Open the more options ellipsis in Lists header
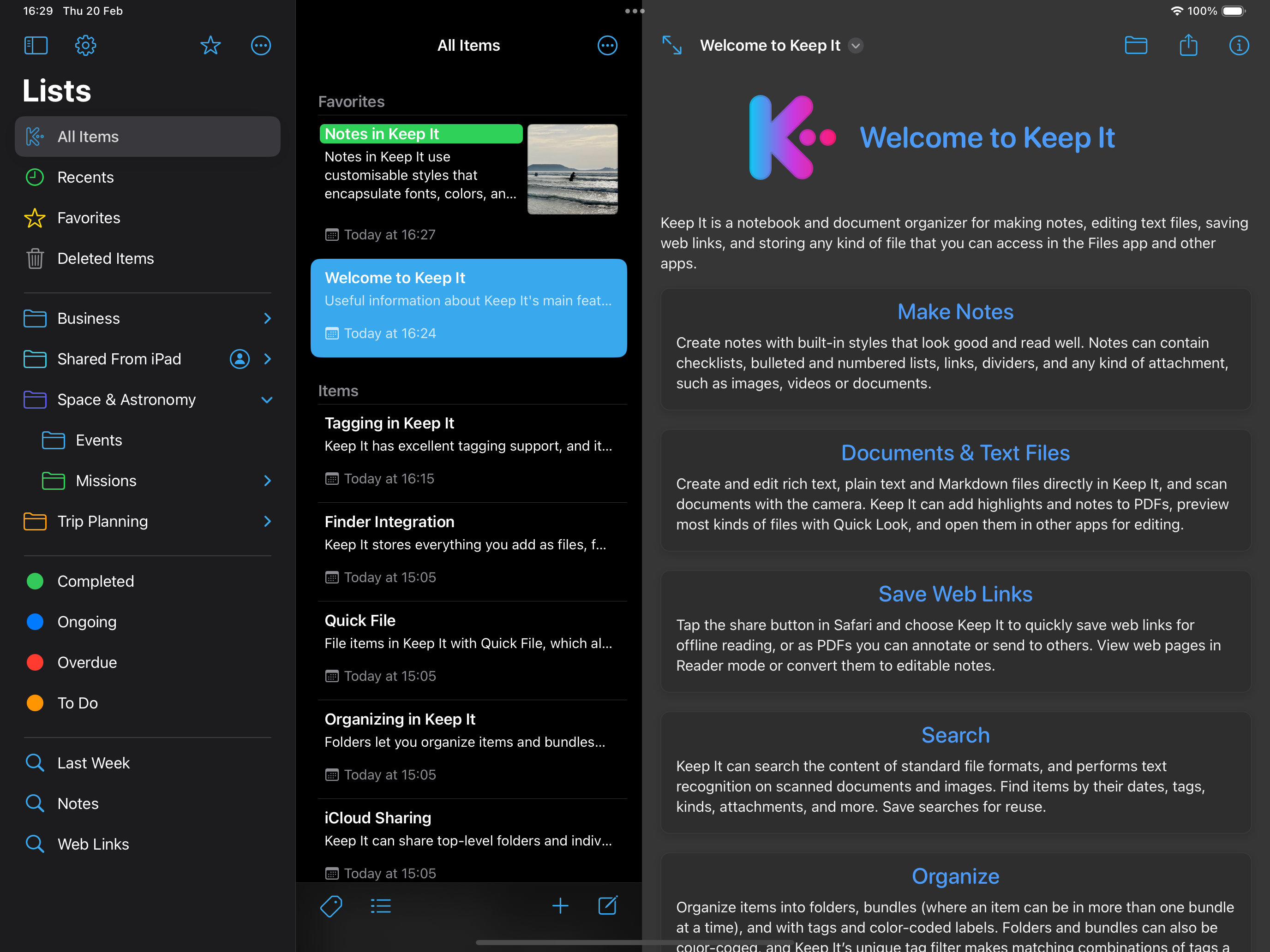 click(261, 45)
